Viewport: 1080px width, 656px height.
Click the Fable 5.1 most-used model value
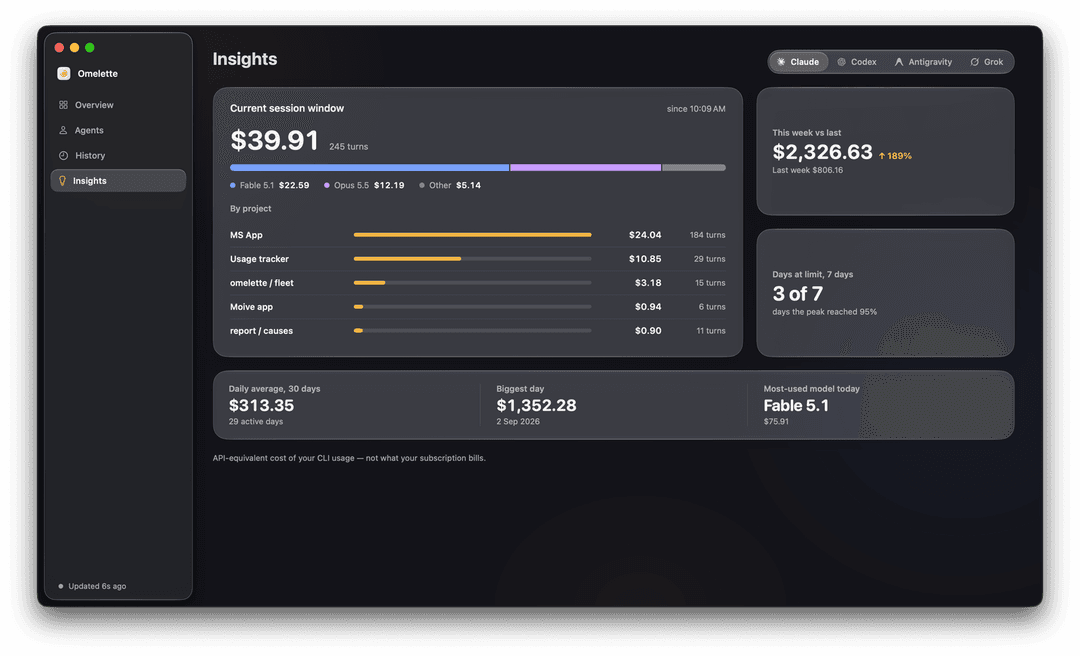point(796,405)
